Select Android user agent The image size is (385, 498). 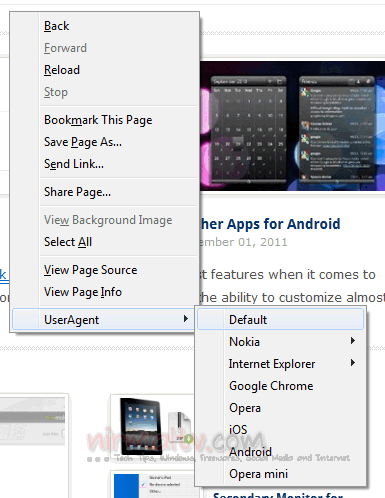(x=280, y=452)
